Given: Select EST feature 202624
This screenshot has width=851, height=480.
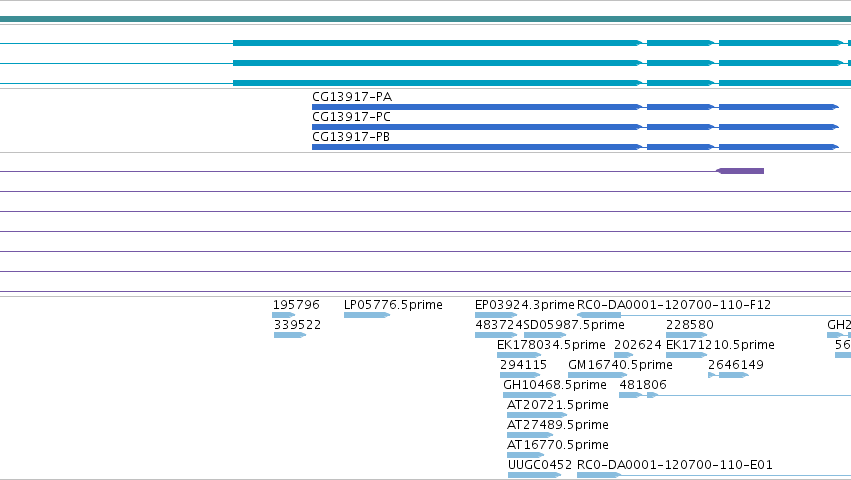Looking at the screenshot, I should pos(638,345).
